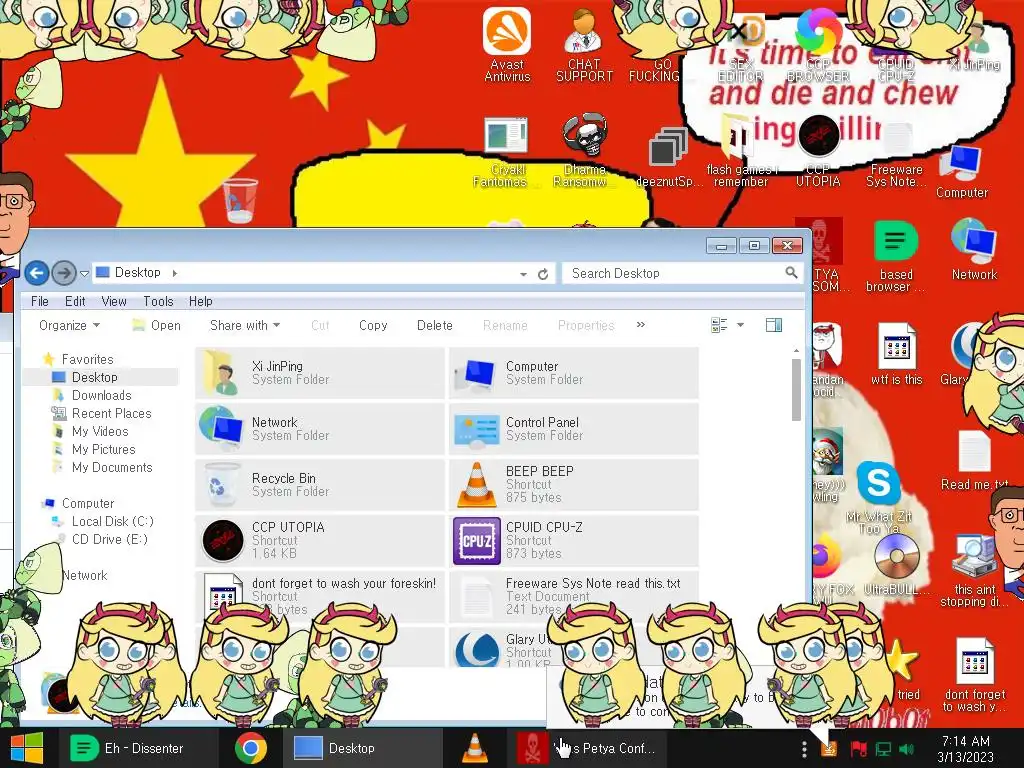Open the Recycle Bin on the desktop
The image size is (1024, 768).
click(240, 200)
